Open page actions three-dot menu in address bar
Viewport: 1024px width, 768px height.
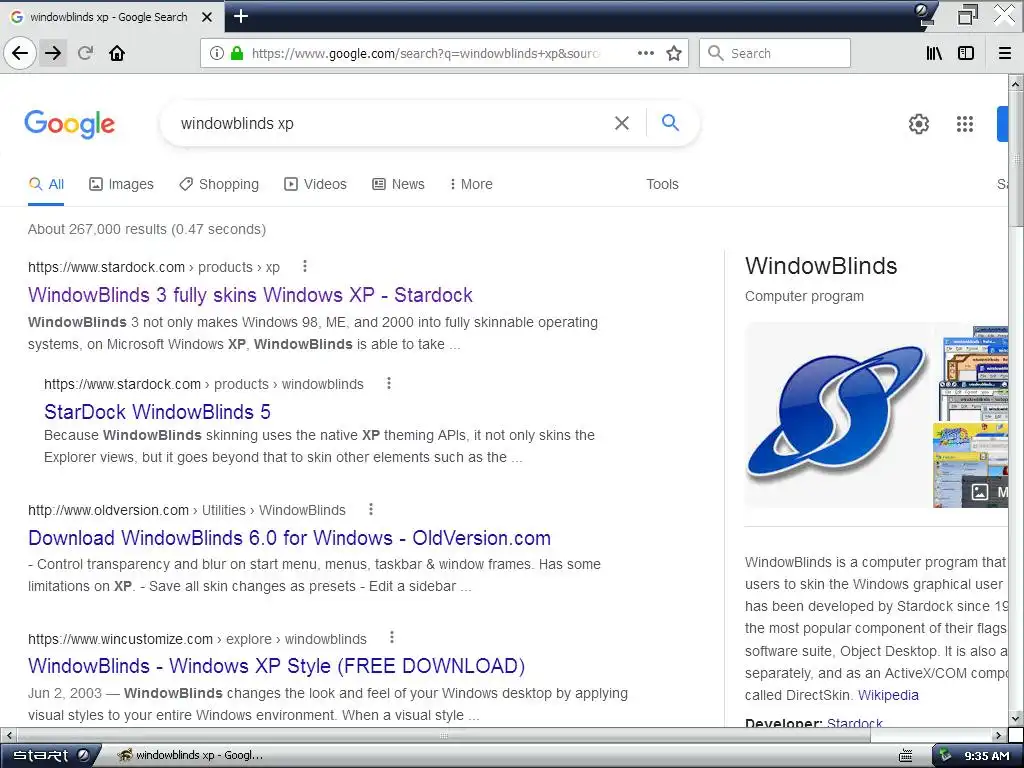(x=646, y=53)
